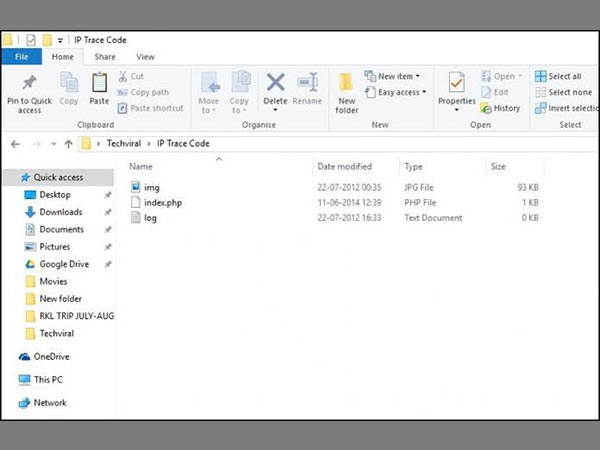Image resolution: width=600 pixels, height=450 pixels.
Task: Click Quick access in navigation pane
Action: 58,177
